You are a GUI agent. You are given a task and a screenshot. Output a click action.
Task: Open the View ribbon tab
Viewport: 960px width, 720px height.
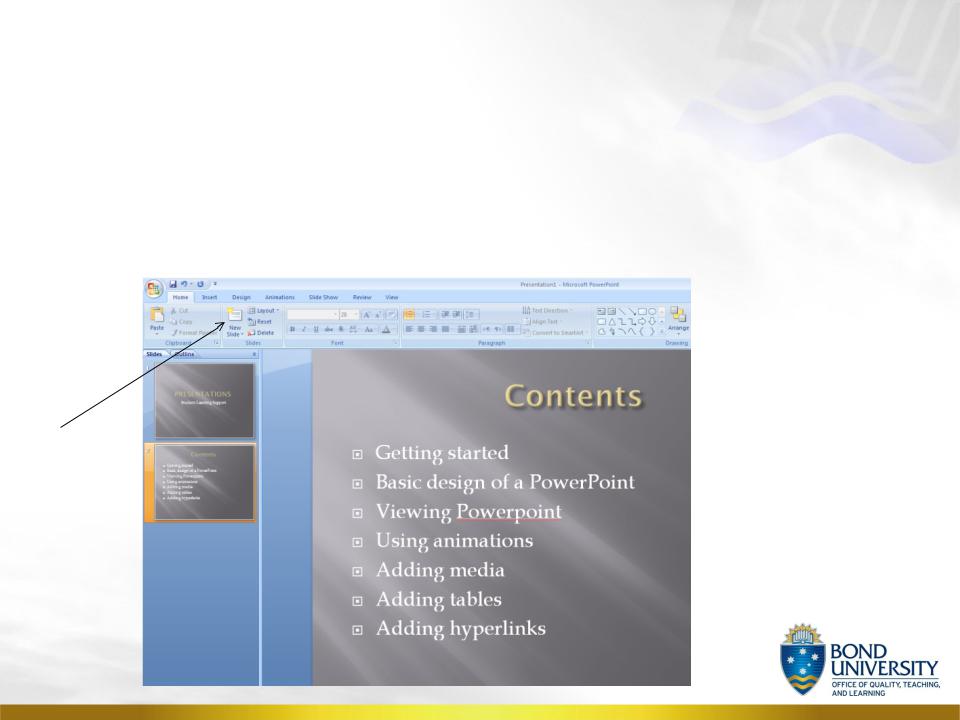(x=392, y=298)
